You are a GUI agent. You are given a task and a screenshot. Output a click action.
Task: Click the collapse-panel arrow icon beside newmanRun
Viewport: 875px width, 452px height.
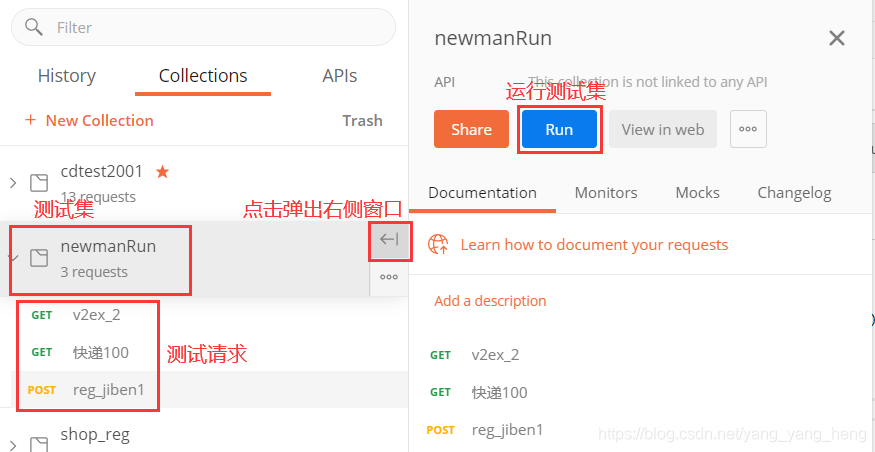point(389,240)
